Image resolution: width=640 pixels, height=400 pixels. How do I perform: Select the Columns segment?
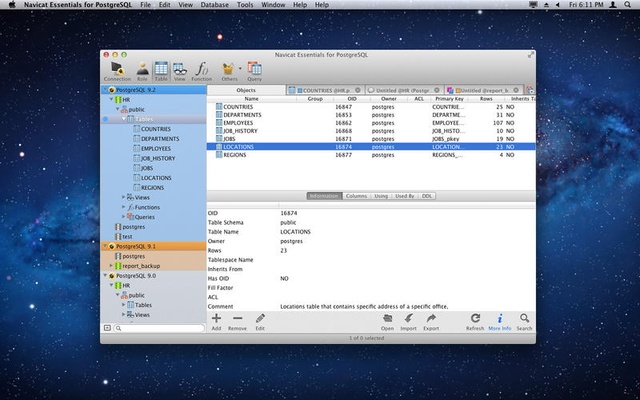click(356, 196)
